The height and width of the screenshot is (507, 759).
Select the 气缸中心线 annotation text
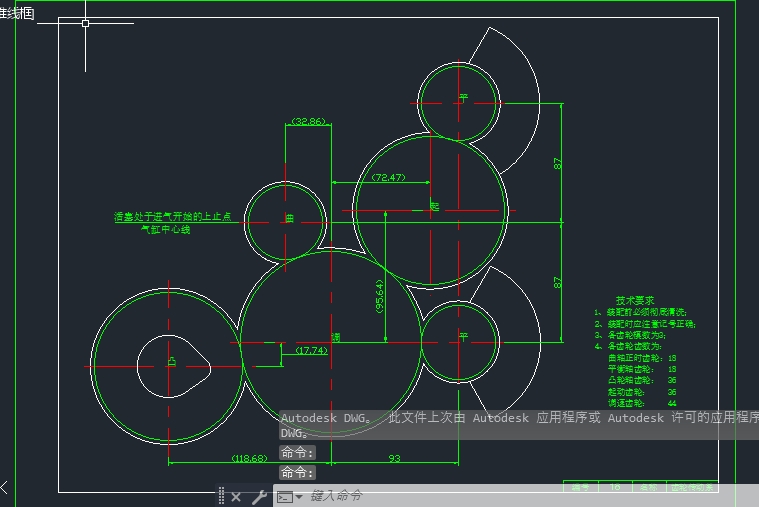pos(166,229)
